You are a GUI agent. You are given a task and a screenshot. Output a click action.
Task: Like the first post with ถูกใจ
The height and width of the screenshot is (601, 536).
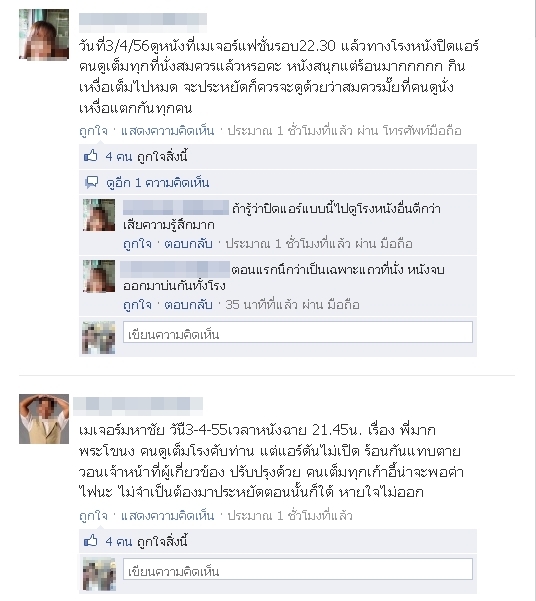click(x=93, y=131)
